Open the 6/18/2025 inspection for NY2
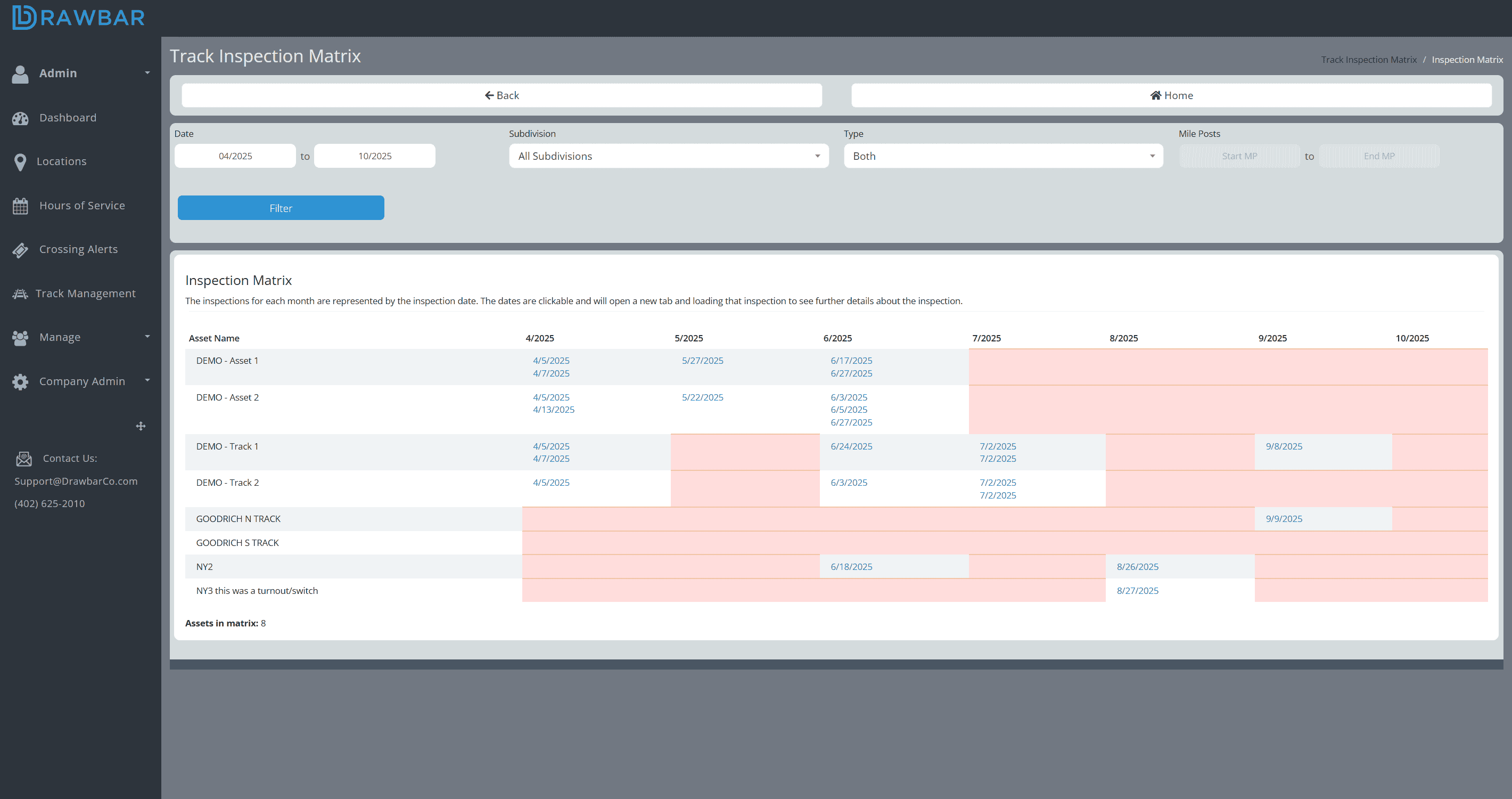The width and height of the screenshot is (1512, 799). point(851,567)
